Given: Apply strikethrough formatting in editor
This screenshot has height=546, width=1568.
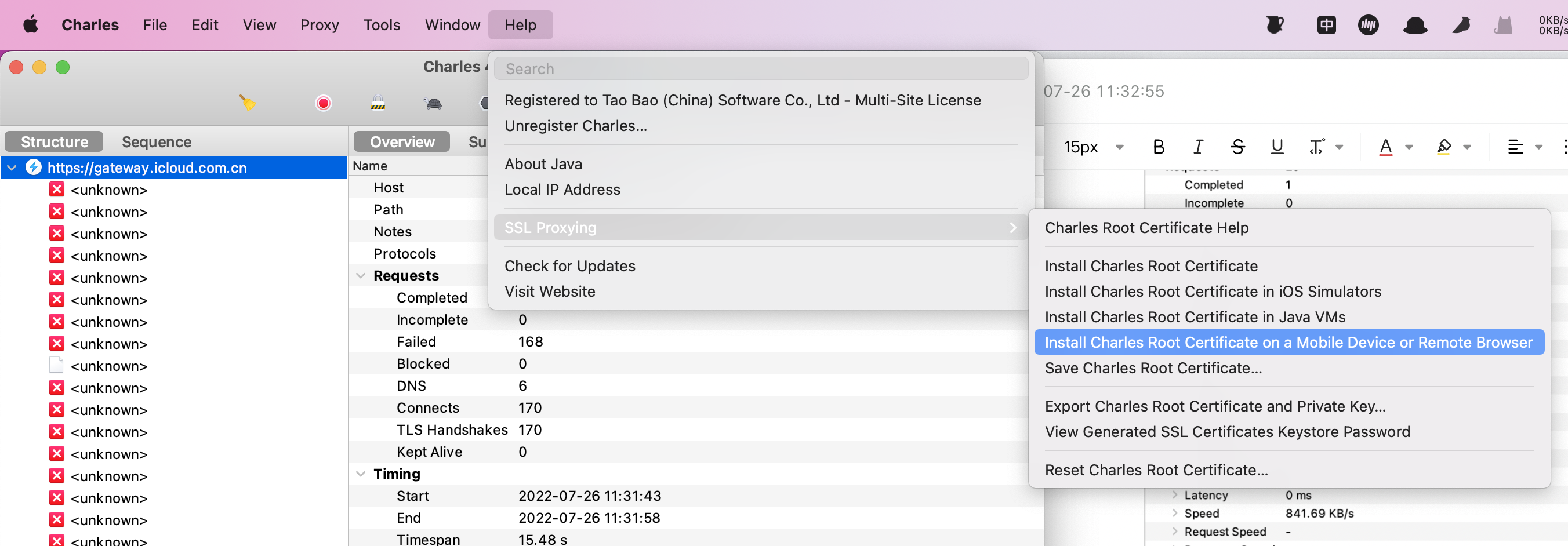Looking at the screenshot, I should click(x=1237, y=147).
